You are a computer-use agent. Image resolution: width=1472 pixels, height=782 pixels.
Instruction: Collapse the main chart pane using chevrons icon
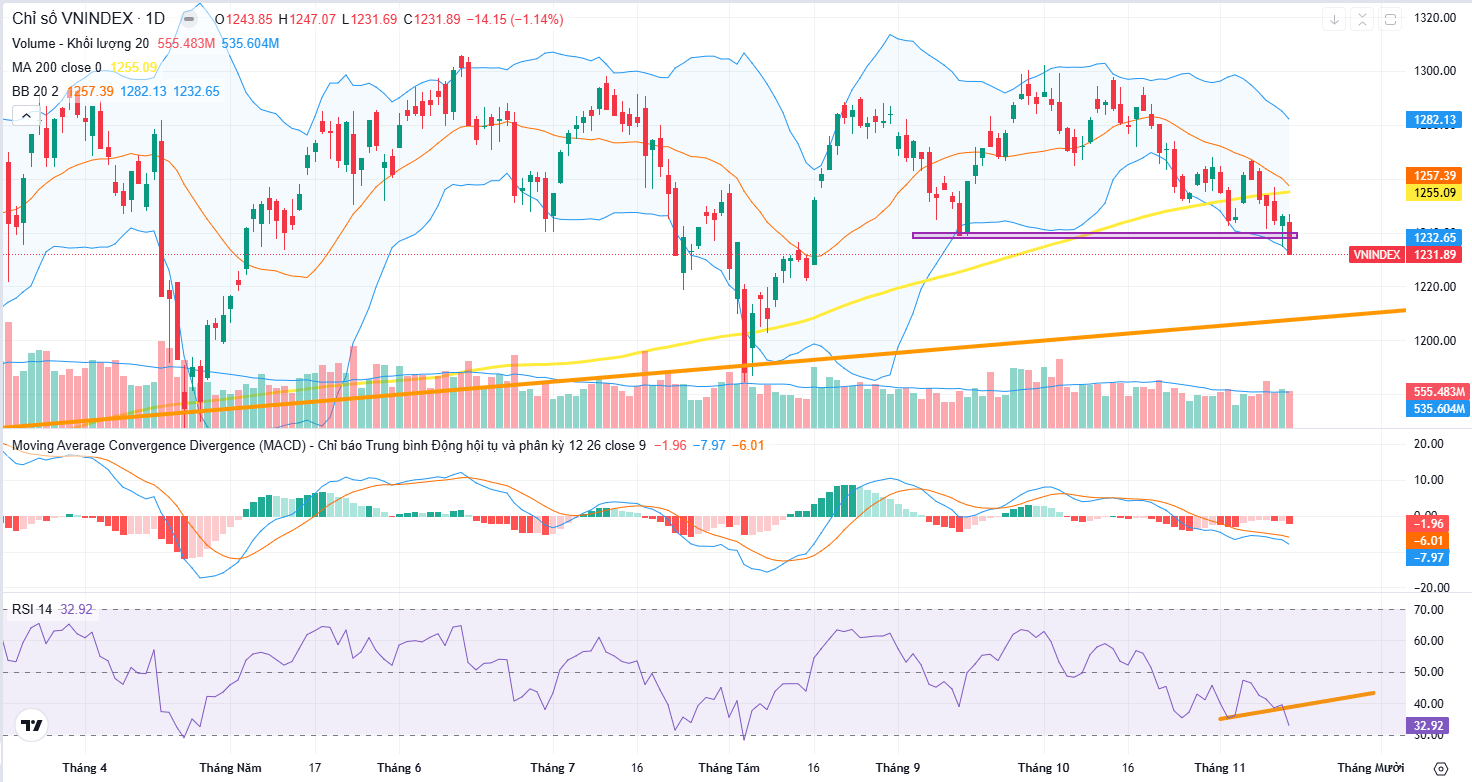click(1361, 19)
